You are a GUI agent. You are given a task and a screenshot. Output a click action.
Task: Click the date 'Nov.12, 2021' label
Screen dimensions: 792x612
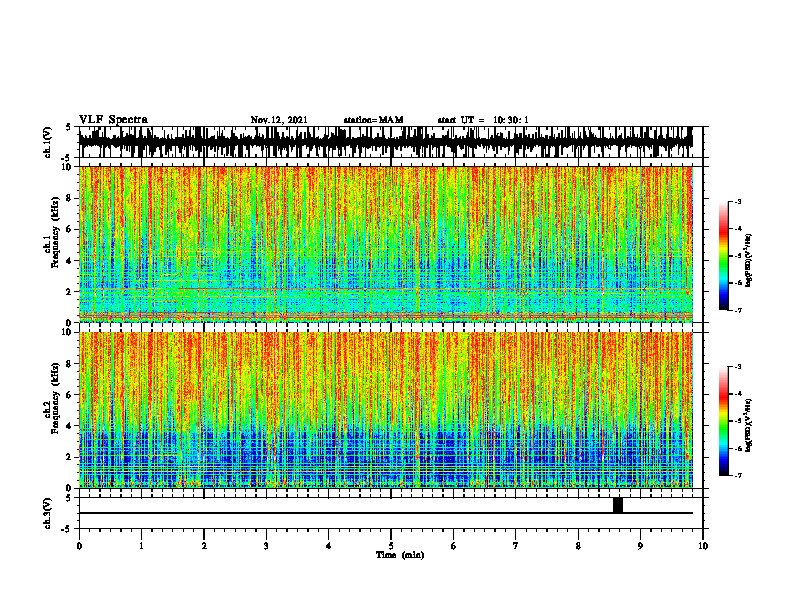click(x=279, y=120)
